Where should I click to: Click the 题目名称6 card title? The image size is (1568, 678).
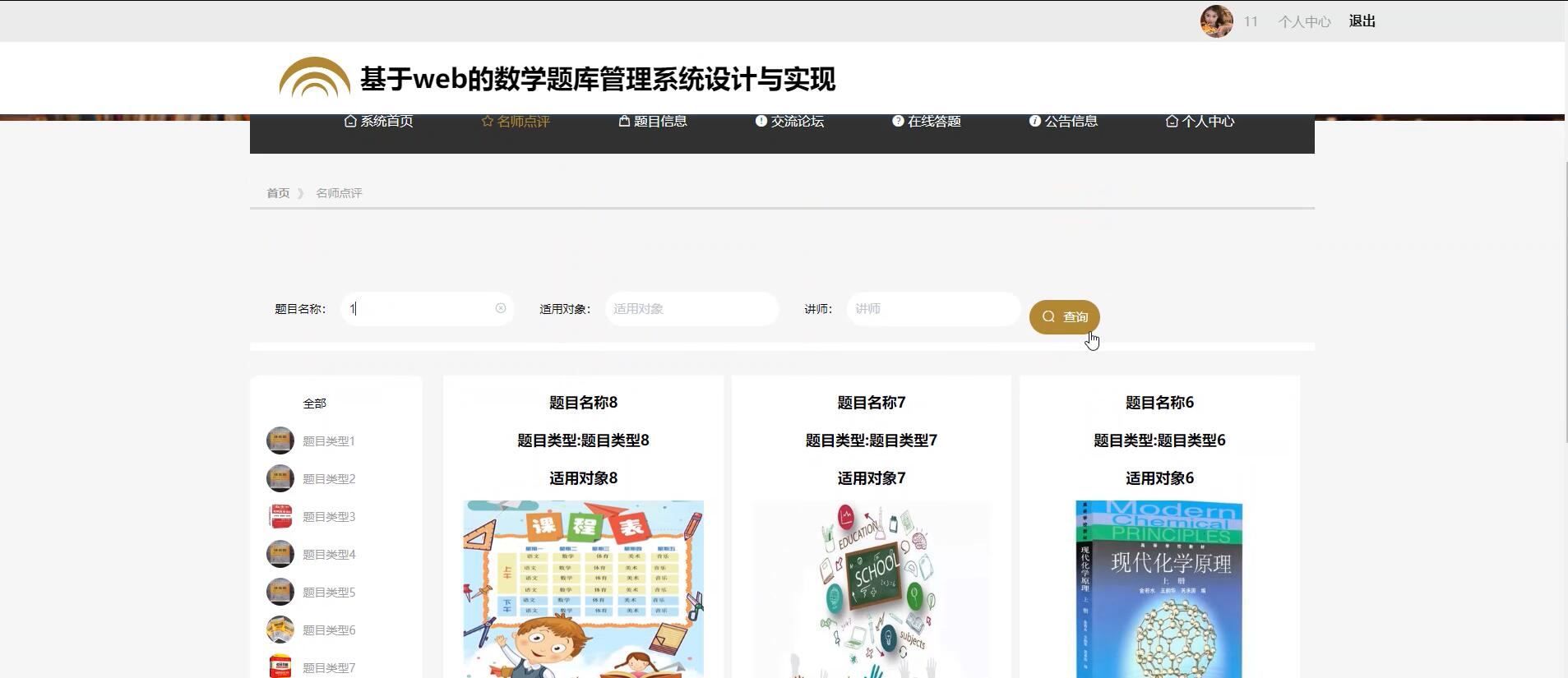(1159, 403)
